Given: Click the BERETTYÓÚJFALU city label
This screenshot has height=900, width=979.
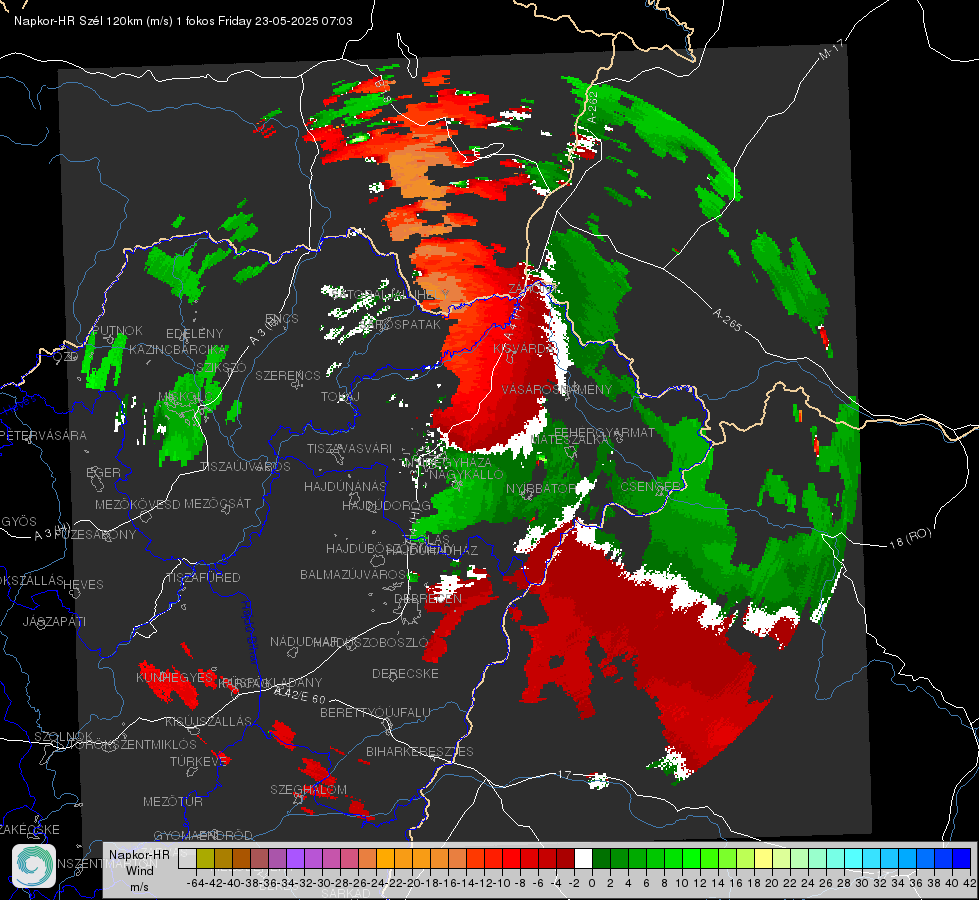Looking at the screenshot, I should 375,712.
